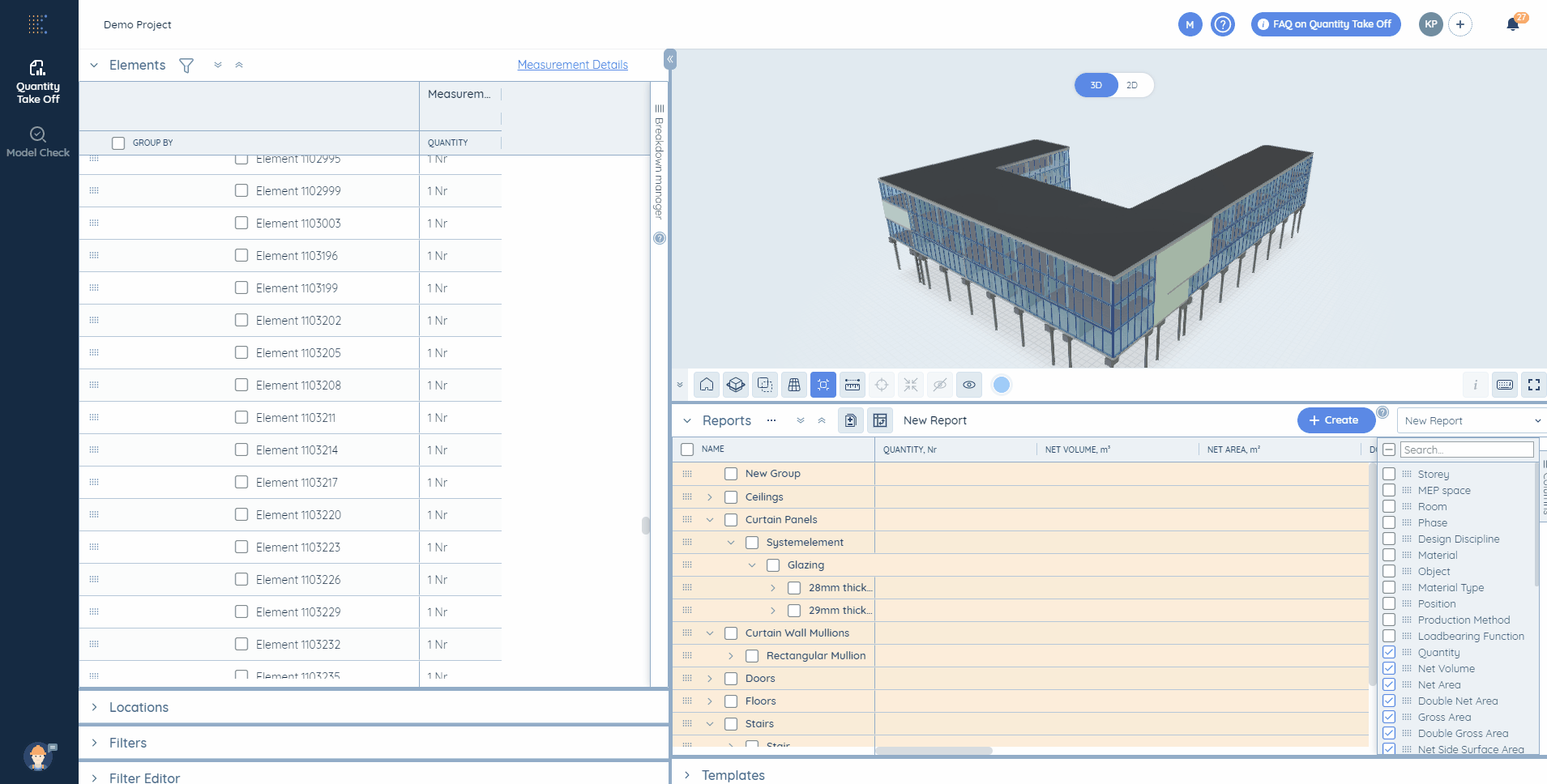Open the New Report dropdown
Screen dimensions: 1547x784
(1472, 420)
